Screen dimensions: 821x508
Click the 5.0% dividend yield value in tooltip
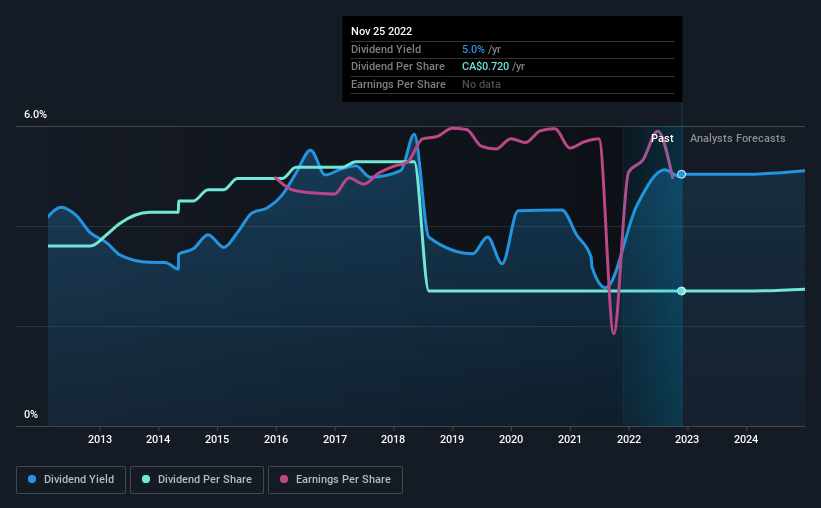tap(473, 49)
